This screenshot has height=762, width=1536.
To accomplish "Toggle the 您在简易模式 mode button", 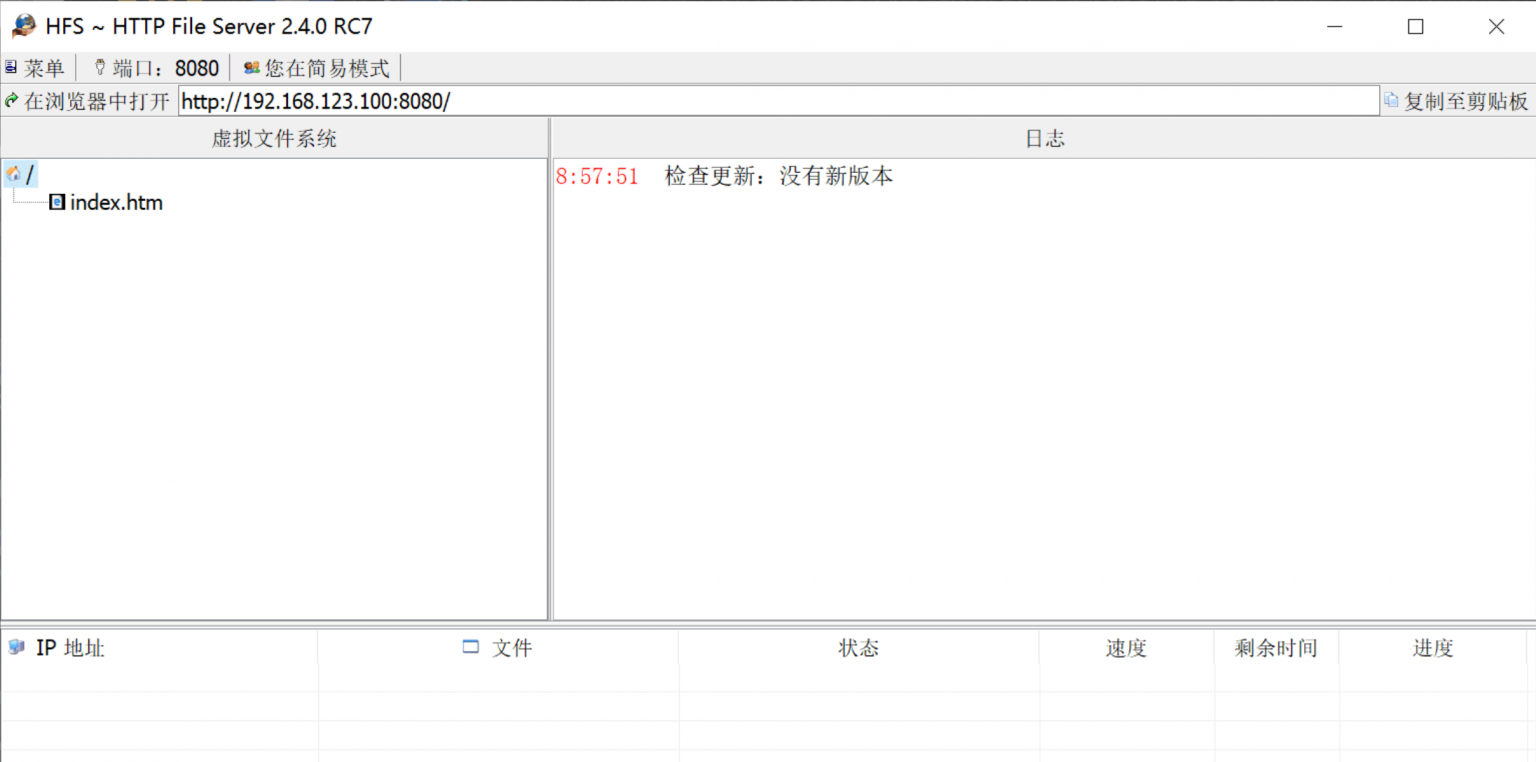I will (x=317, y=68).
